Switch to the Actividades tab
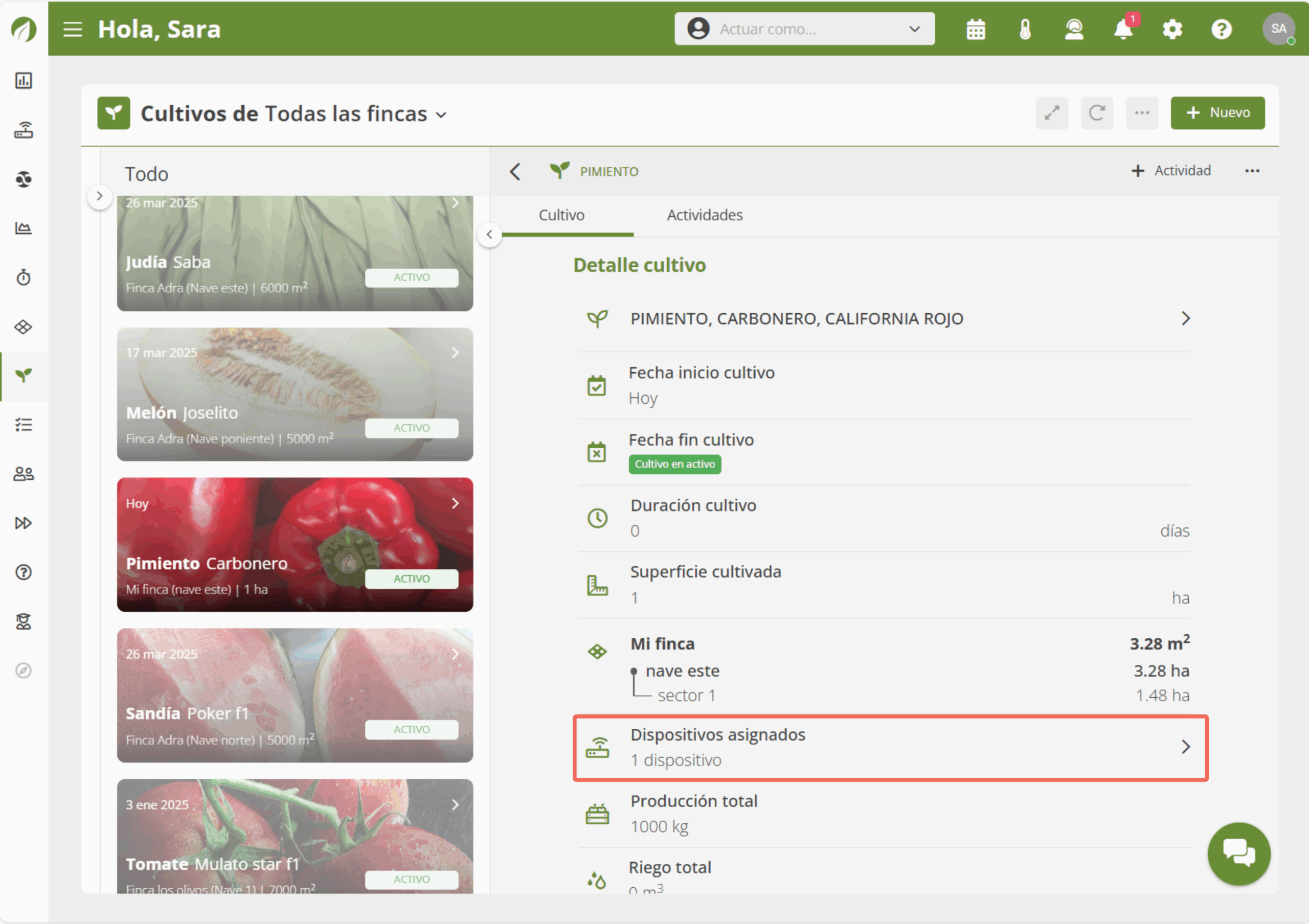 [704, 215]
